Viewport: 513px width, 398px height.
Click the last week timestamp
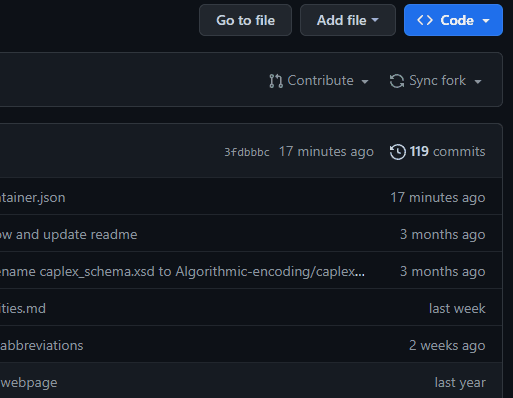(x=457, y=309)
